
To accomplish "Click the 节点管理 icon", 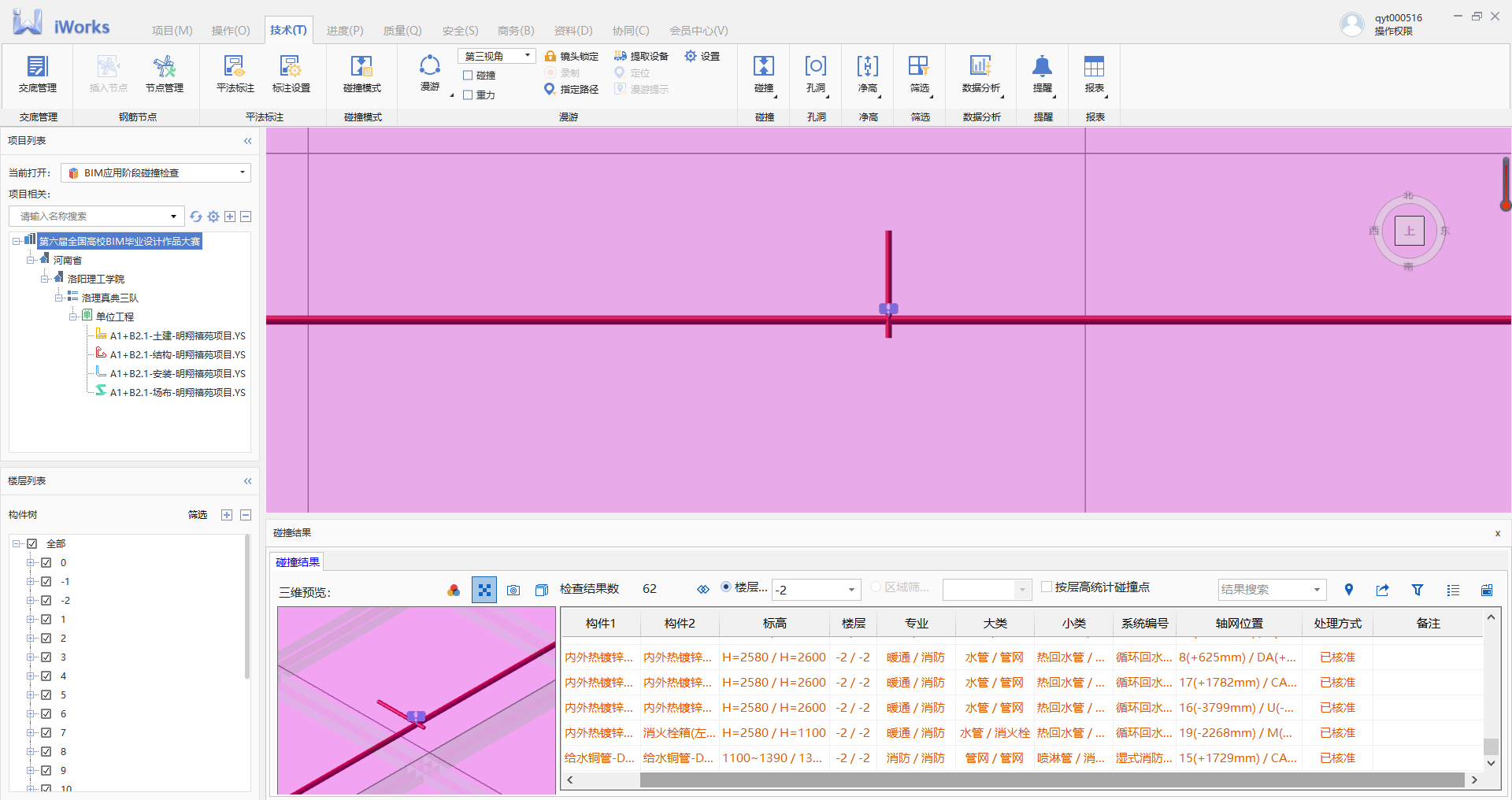I will coord(164,74).
